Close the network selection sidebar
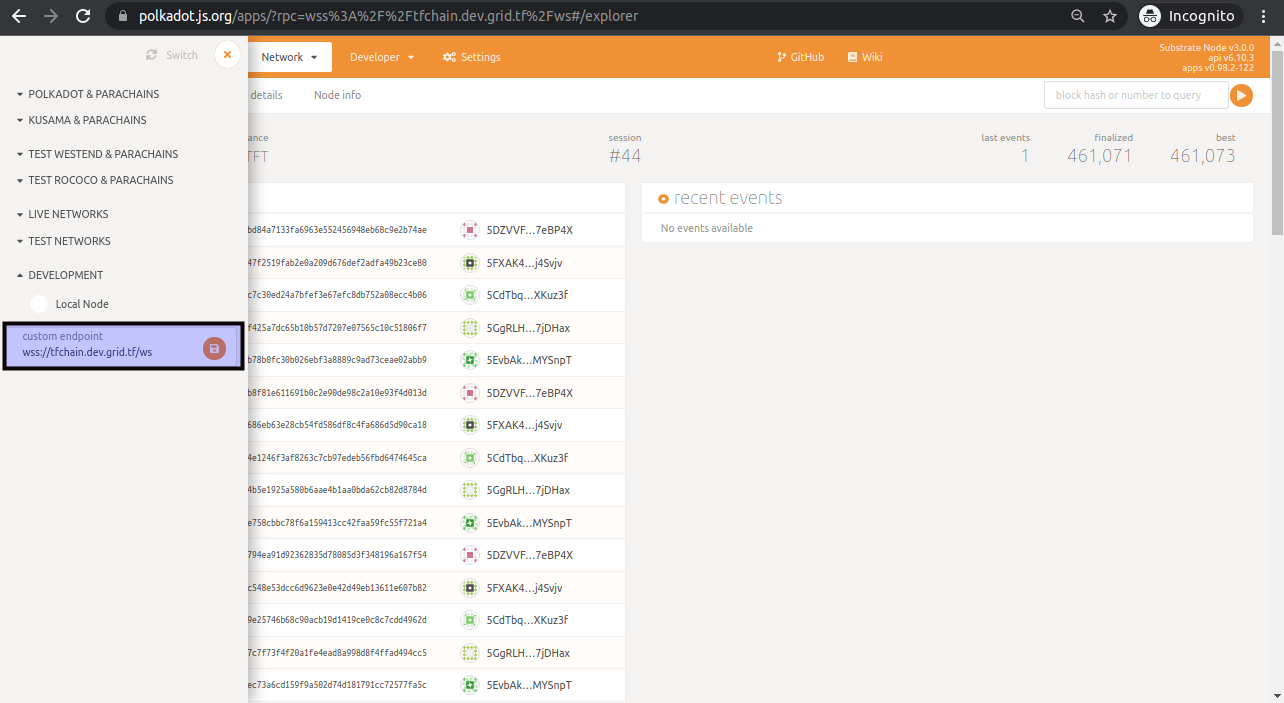This screenshot has width=1284, height=703. 228,55
